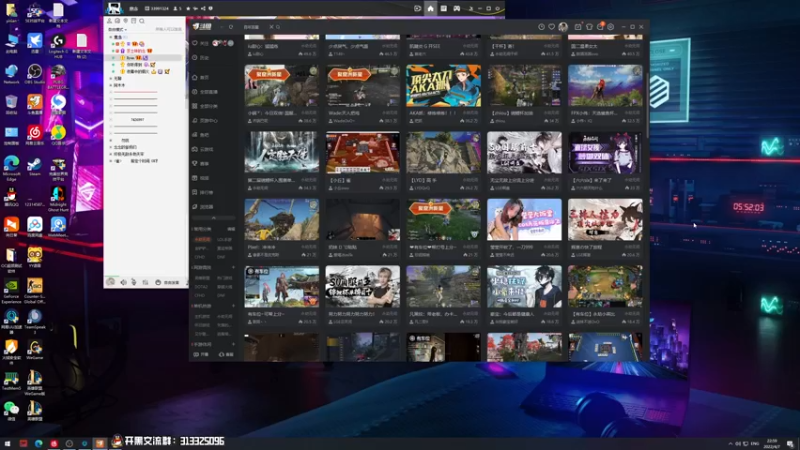The width and height of the screenshot is (800, 450).
Task: Open the waterfall calligraphy stream thumbnail
Action: (282, 153)
